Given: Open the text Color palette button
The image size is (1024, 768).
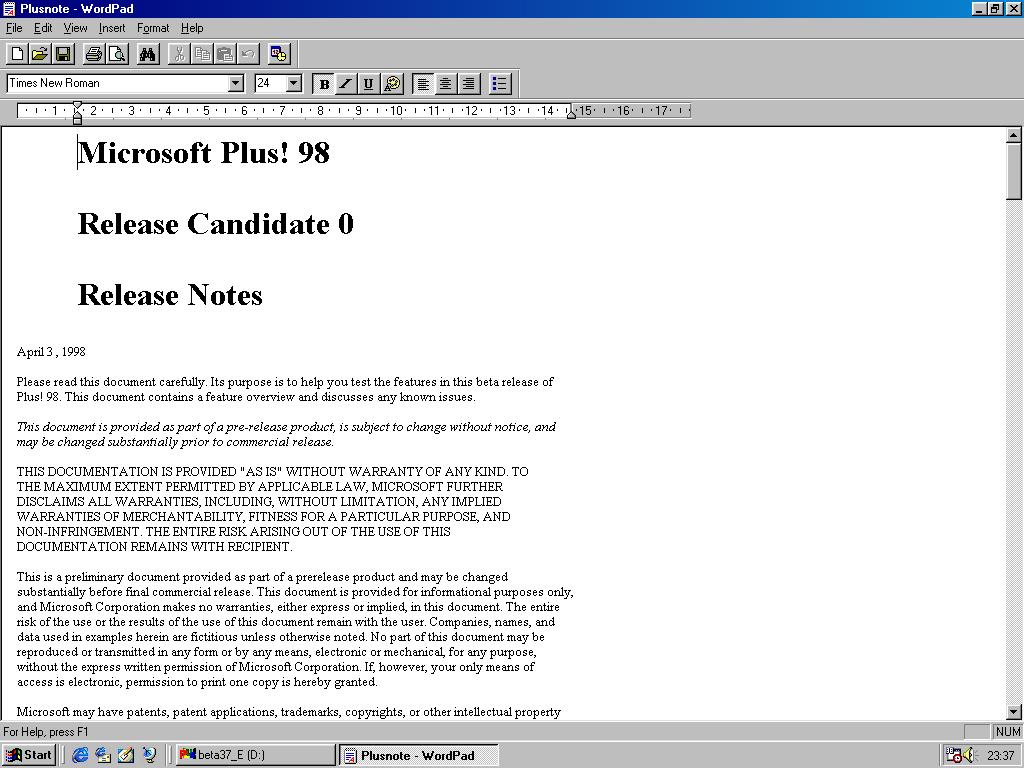Looking at the screenshot, I should pyautogui.click(x=392, y=84).
